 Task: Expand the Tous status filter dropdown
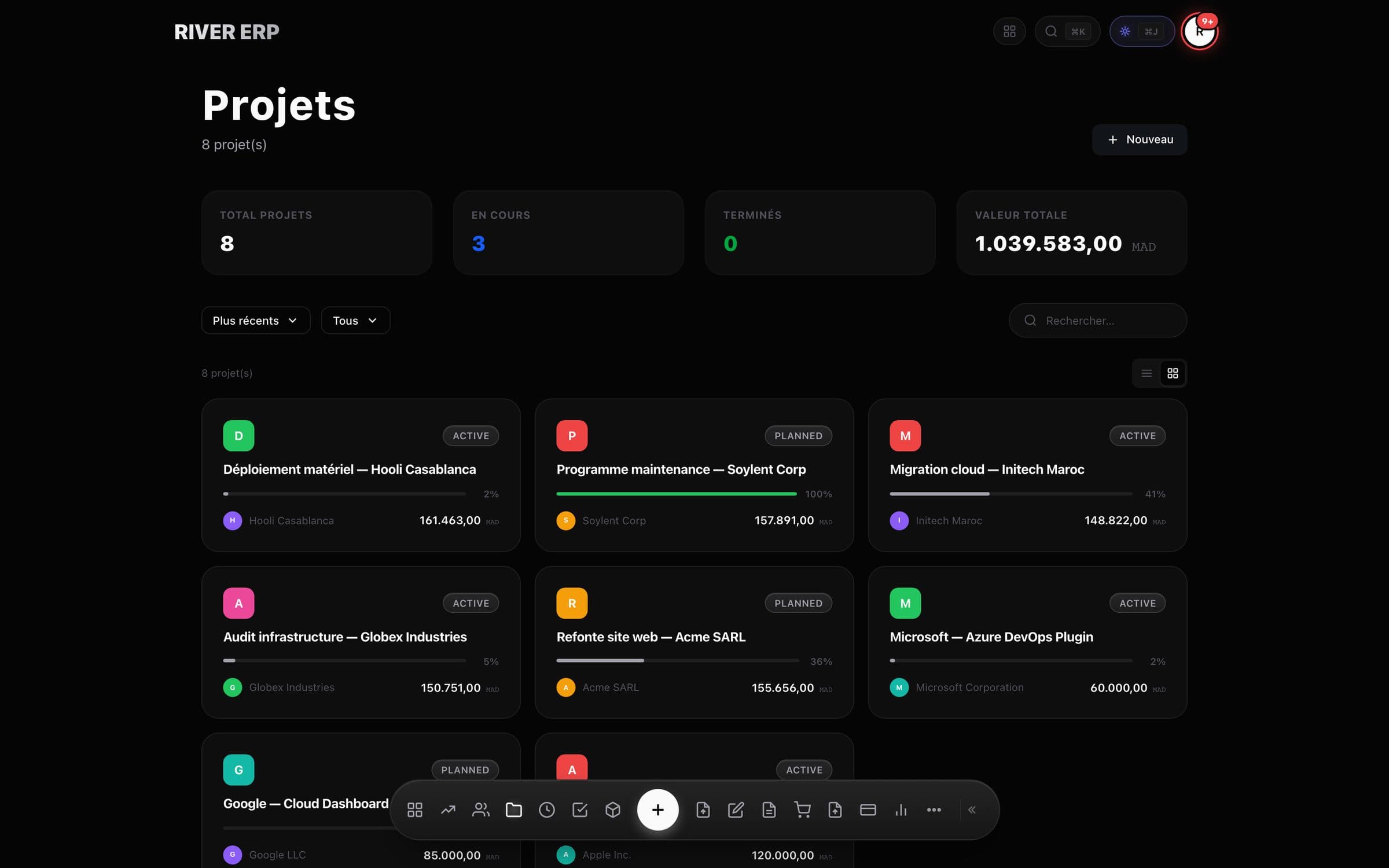point(355,321)
